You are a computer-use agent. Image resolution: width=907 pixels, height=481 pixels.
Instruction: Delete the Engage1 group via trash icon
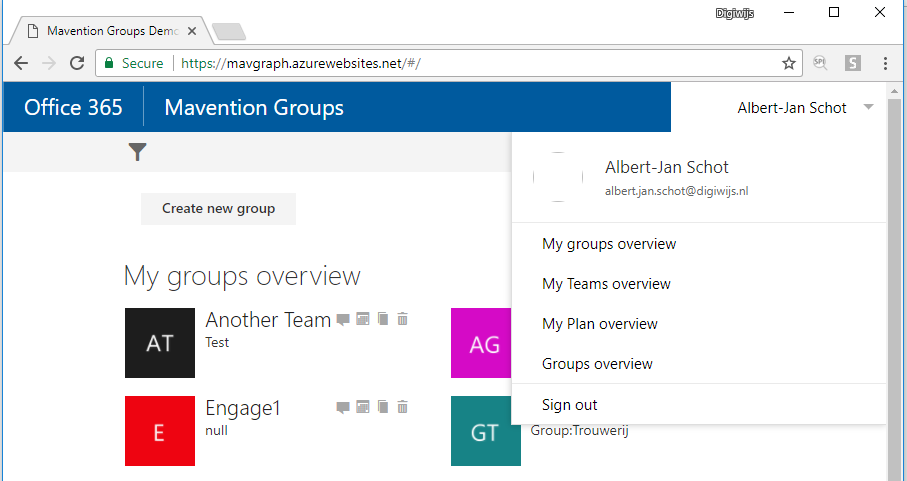tap(403, 406)
